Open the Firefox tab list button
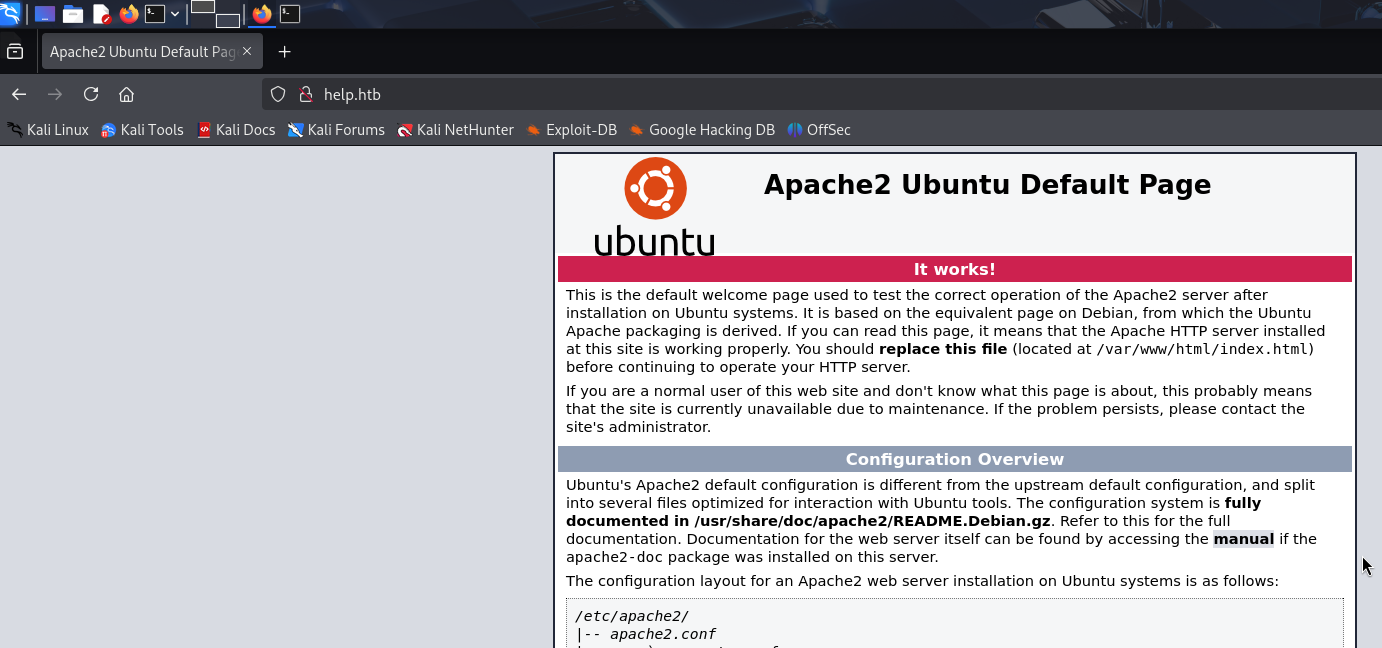 [x=15, y=52]
